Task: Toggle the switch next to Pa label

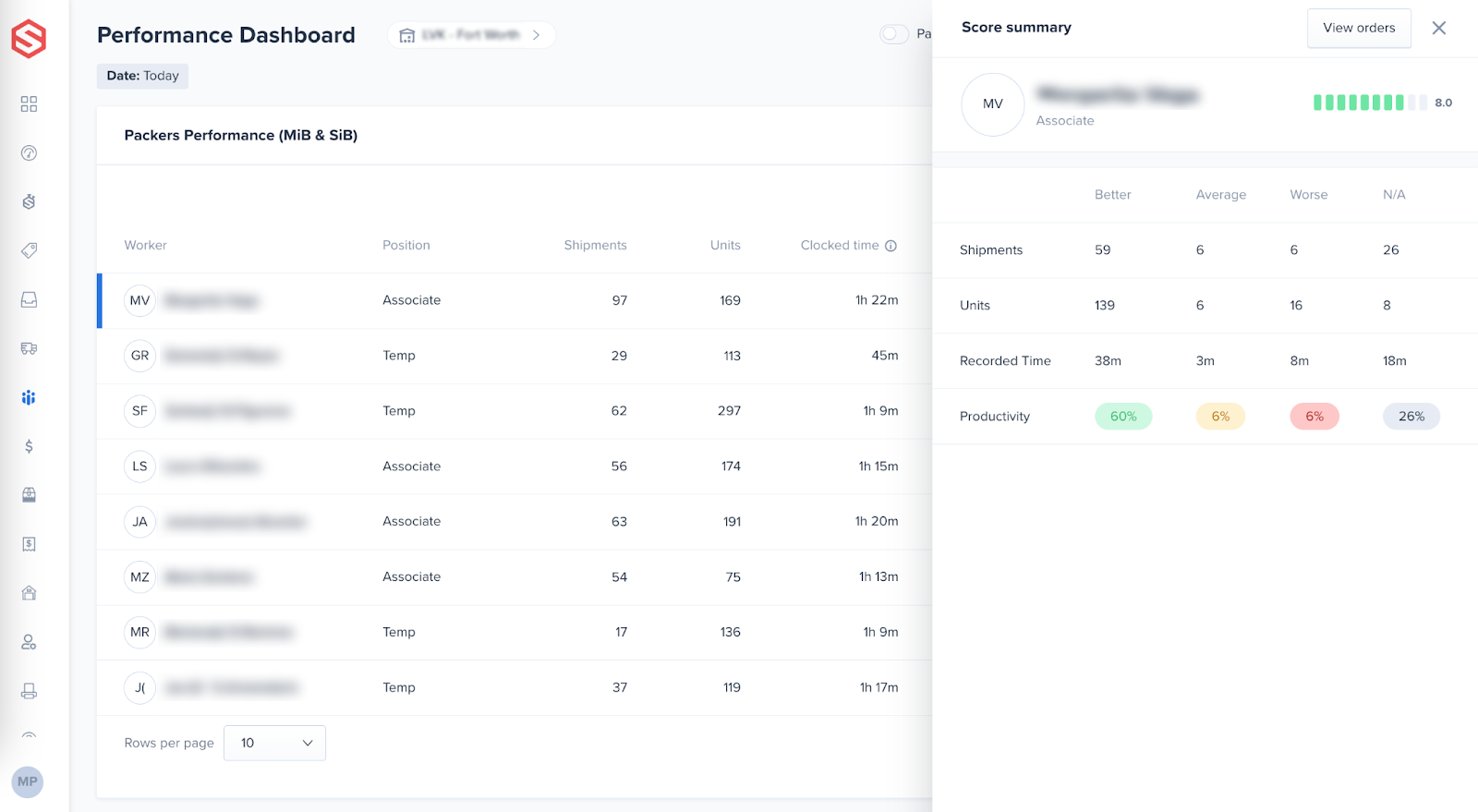Action: (894, 34)
